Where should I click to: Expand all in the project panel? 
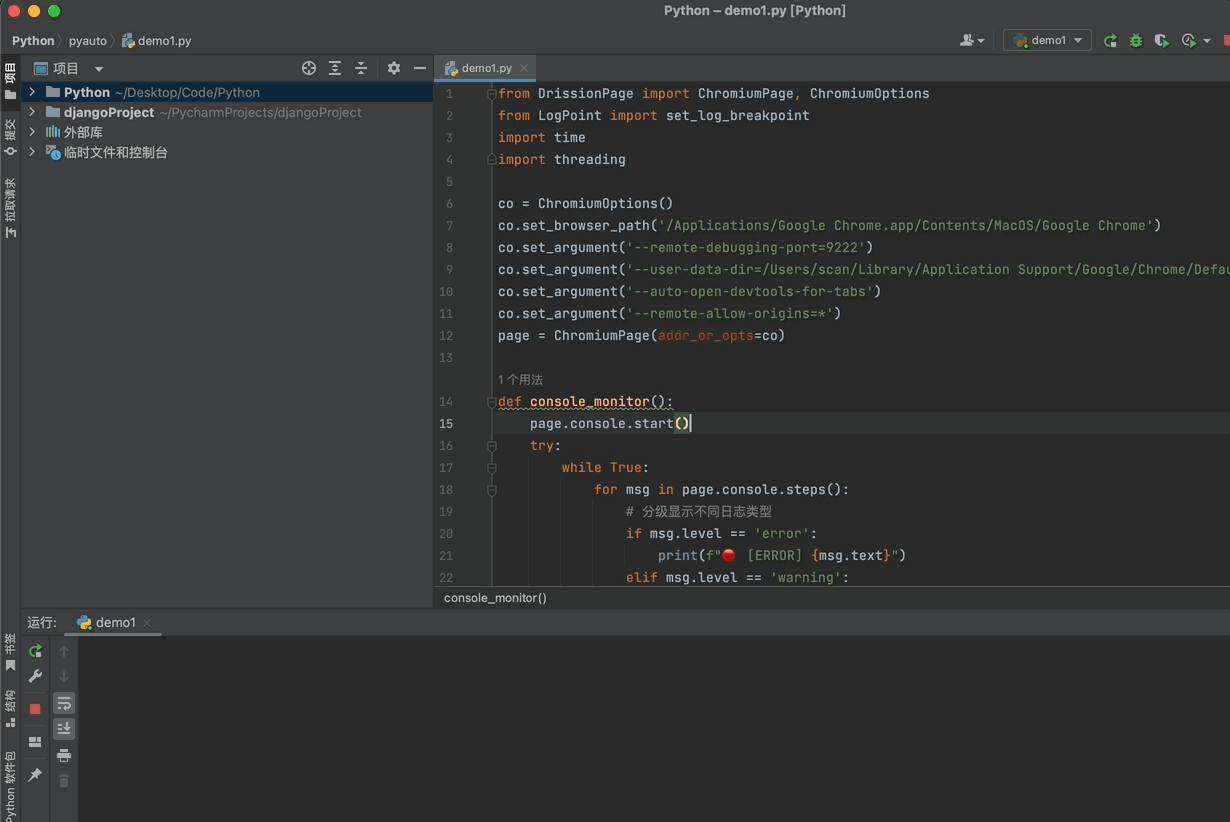point(335,68)
